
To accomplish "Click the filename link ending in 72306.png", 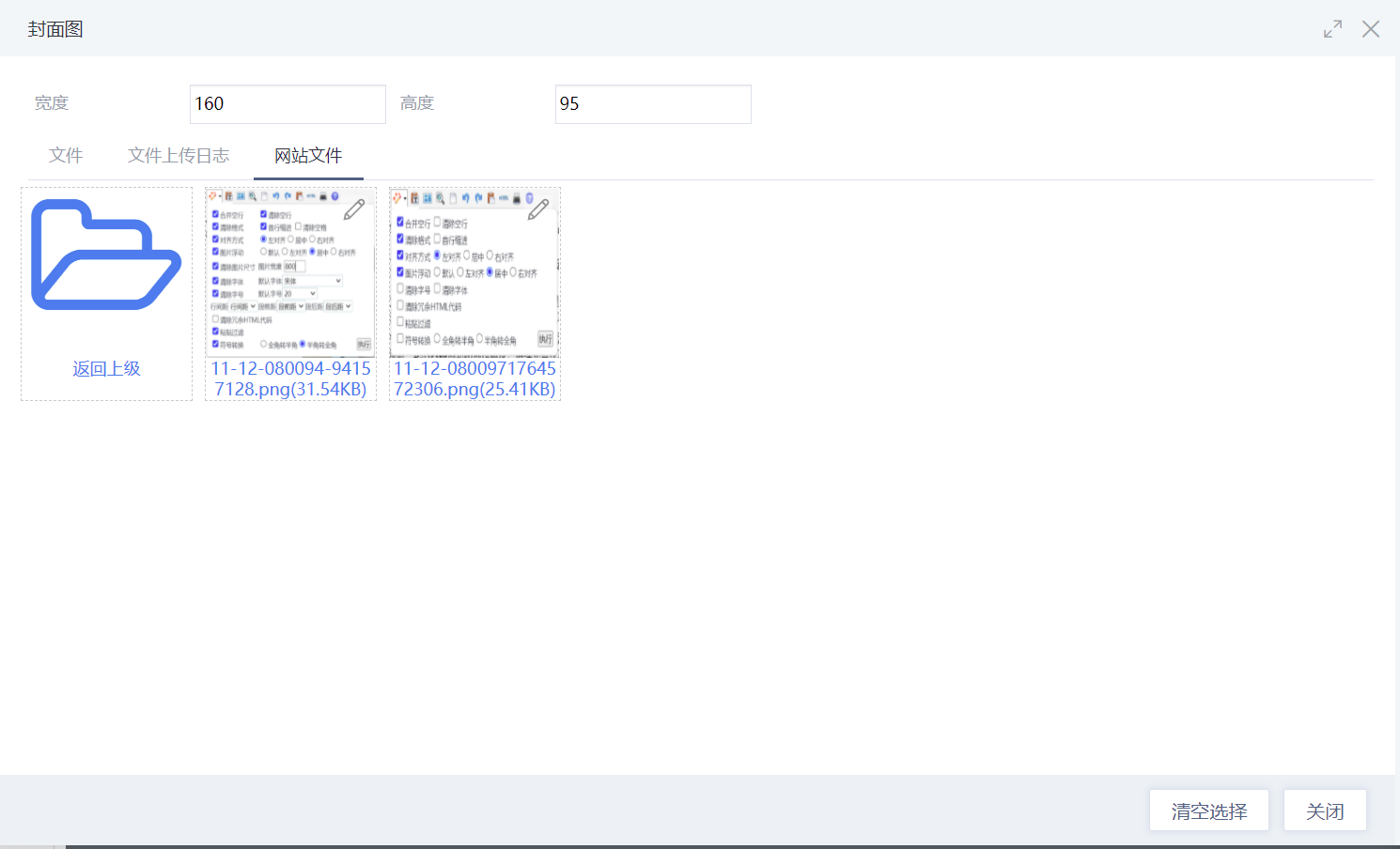I will (474, 379).
